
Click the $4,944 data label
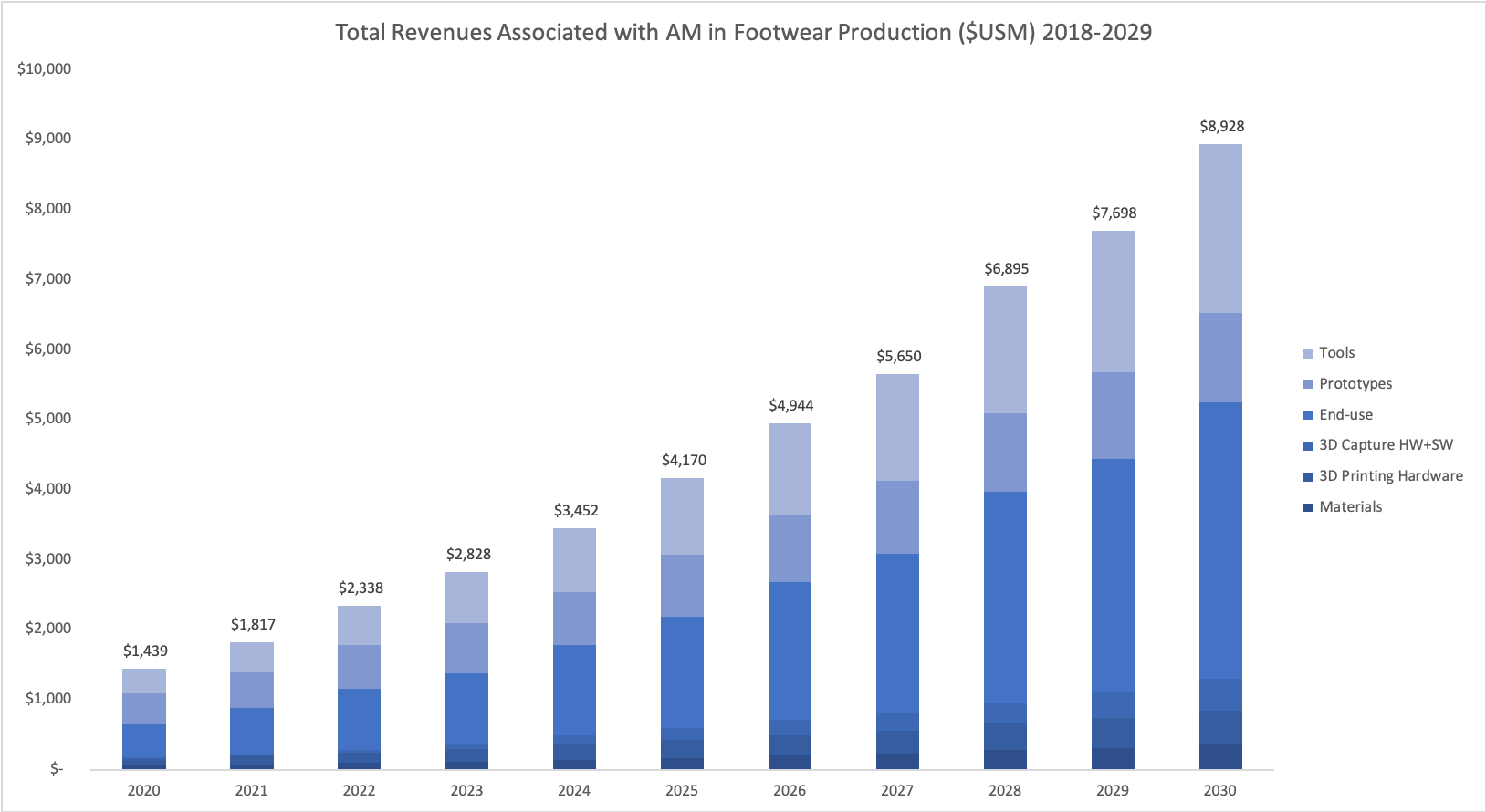click(x=790, y=405)
